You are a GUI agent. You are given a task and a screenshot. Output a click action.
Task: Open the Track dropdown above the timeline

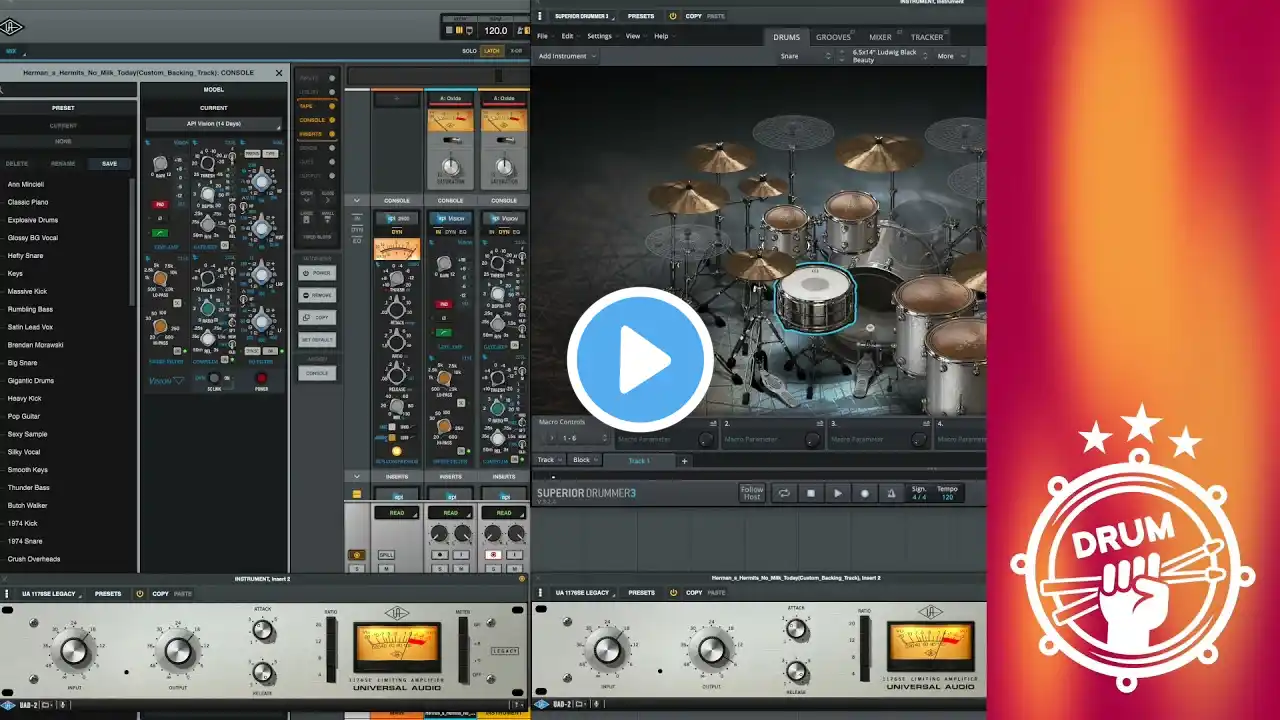pos(549,460)
